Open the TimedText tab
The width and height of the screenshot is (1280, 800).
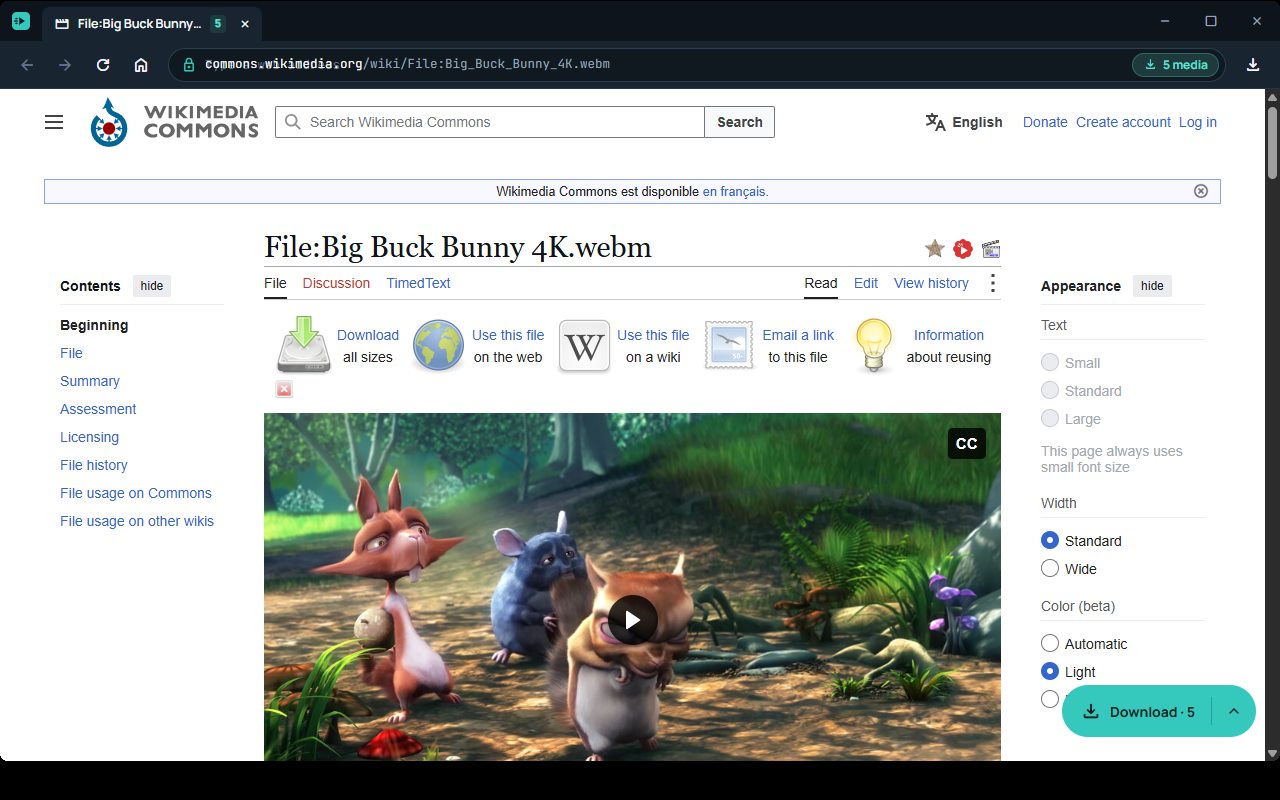(x=418, y=283)
